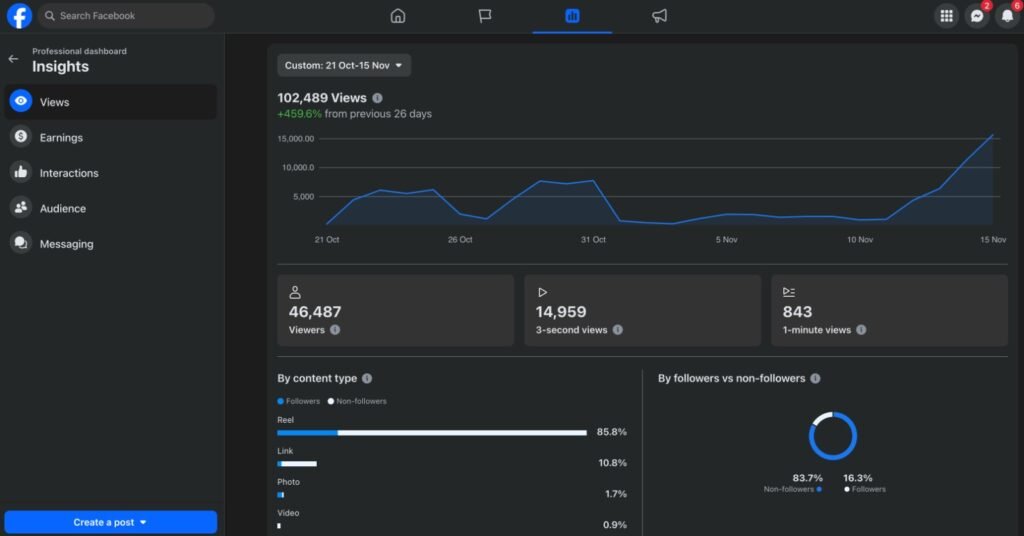
Task: Click info icon next to 102,489 Views
Action: pyautogui.click(x=377, y=98)
